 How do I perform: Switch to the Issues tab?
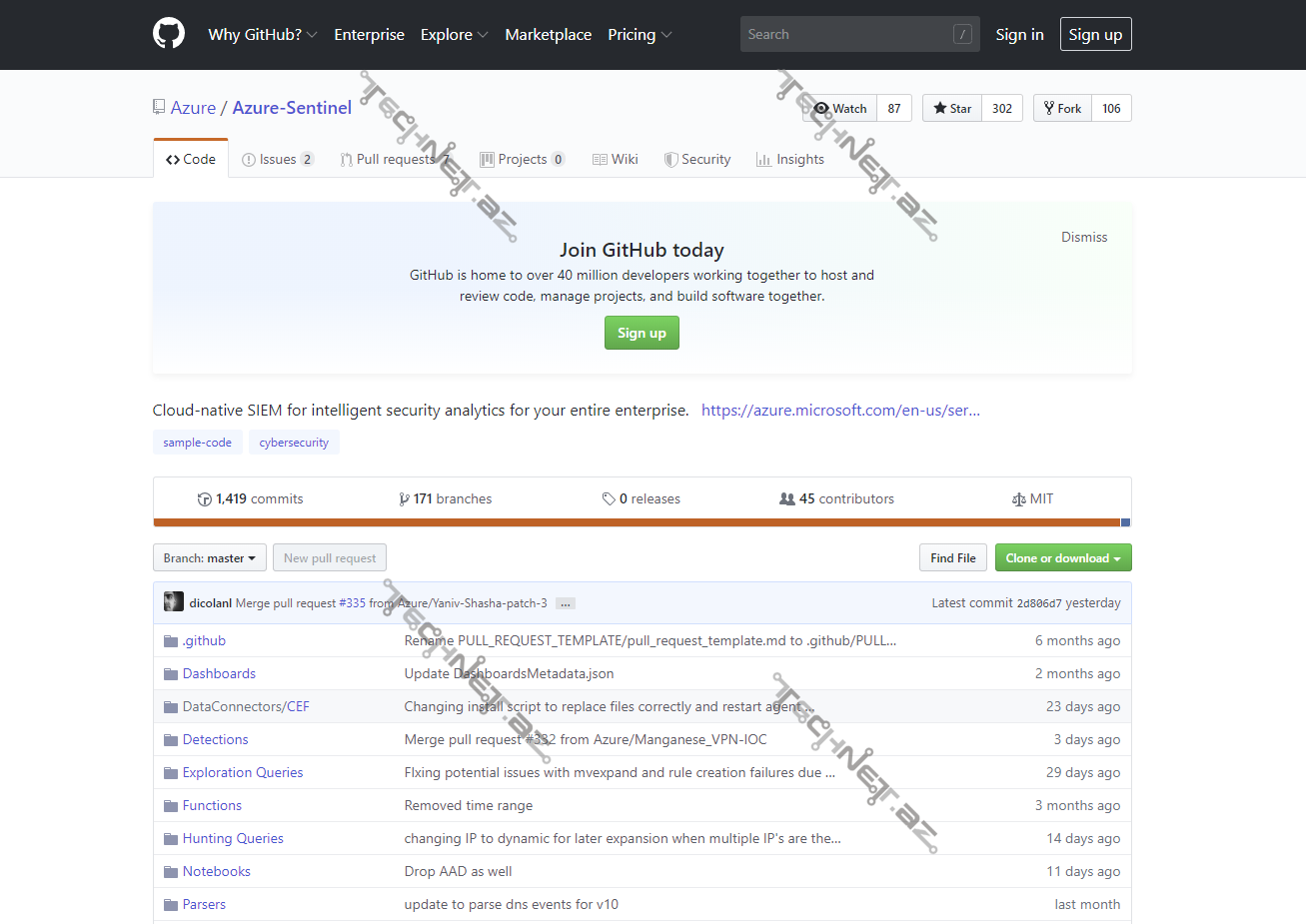[277, 160]
